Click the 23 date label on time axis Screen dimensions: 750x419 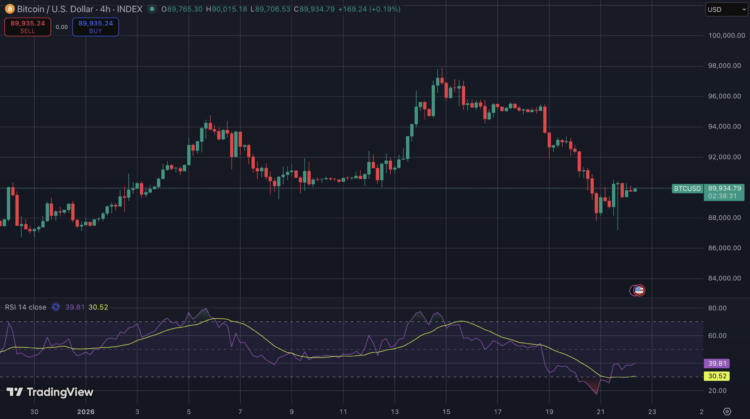(652, 411)
